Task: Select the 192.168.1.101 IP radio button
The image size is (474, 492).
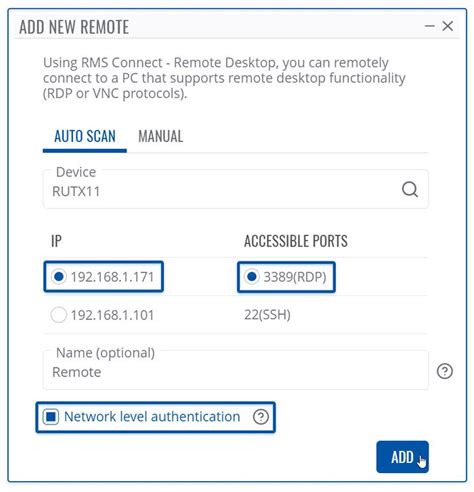Action: (59, 315)
